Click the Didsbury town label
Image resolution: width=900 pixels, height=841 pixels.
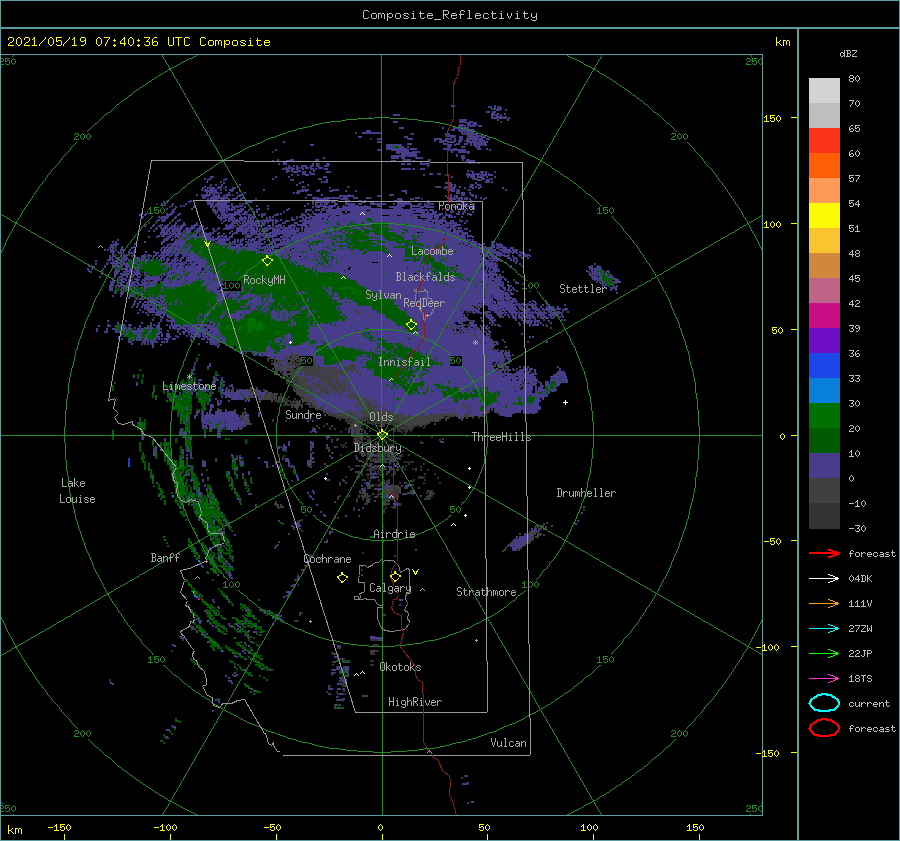click(x=377, y=448)
